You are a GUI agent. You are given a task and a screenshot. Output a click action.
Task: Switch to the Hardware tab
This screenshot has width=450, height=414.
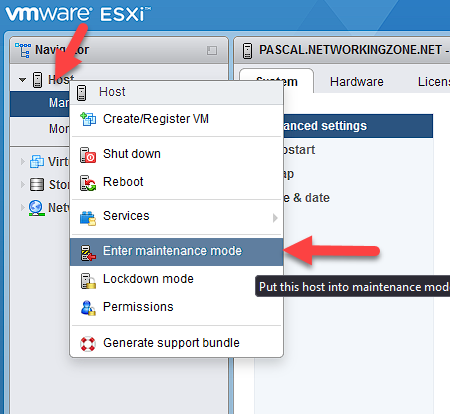[357, 82]
